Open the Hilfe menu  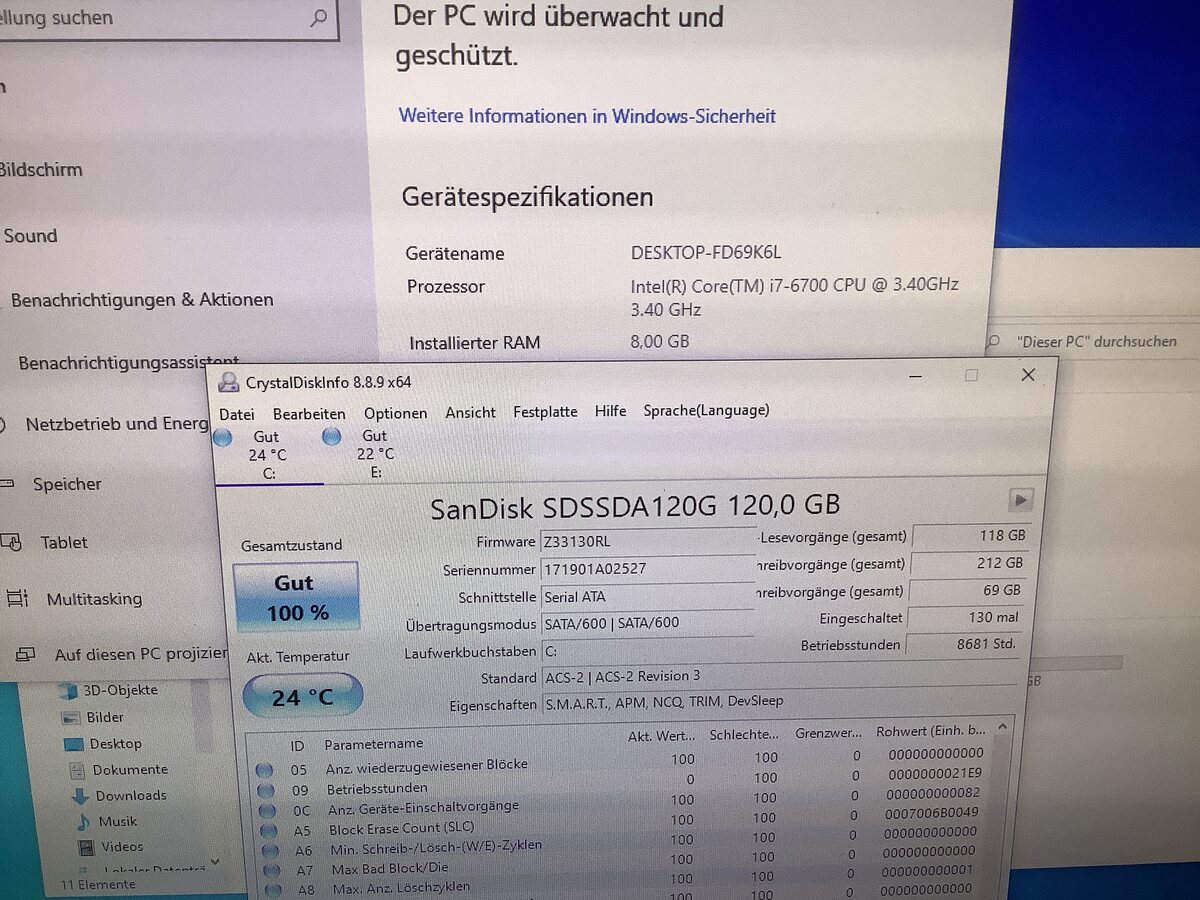(610, 411)
